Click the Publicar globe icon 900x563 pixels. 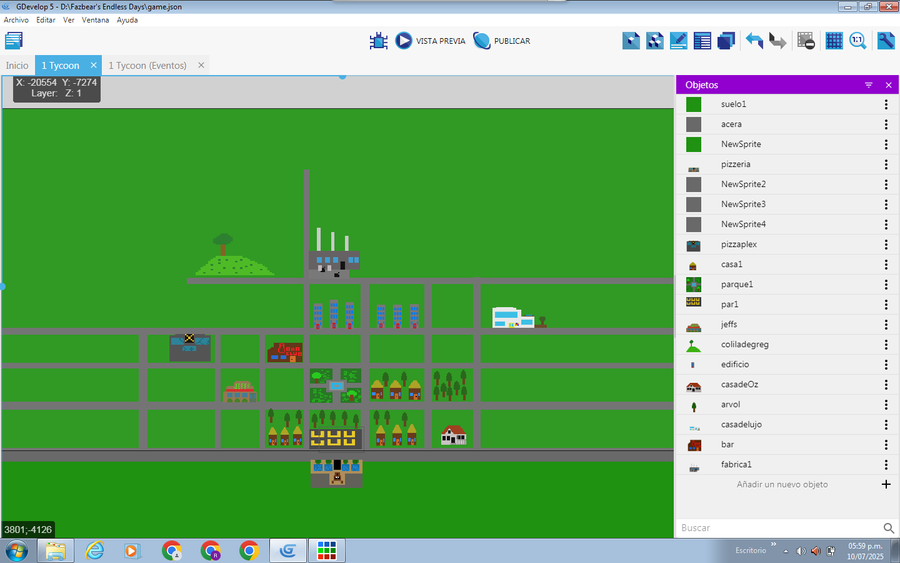[x=482, y=41]
